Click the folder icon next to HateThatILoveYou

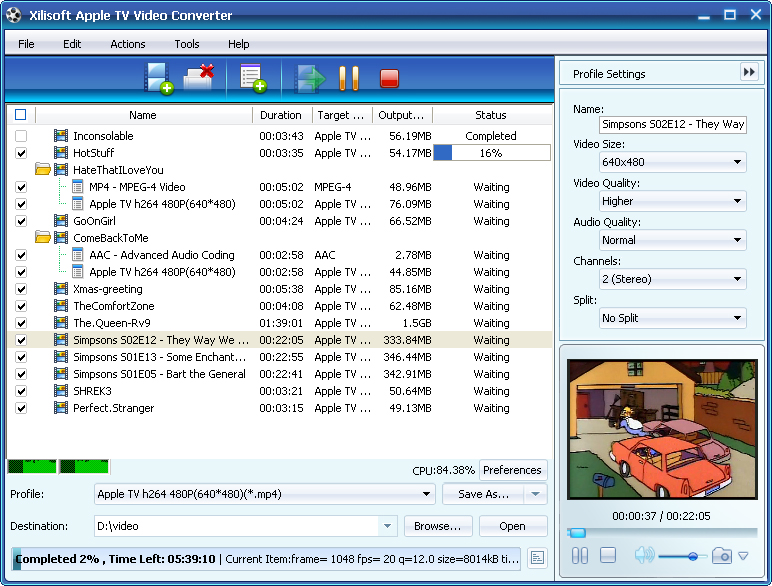[43, 170]
